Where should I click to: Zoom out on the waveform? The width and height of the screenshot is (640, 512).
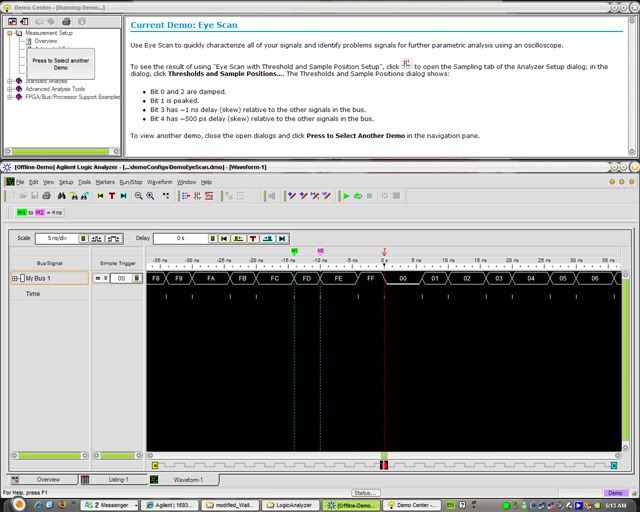139,196
